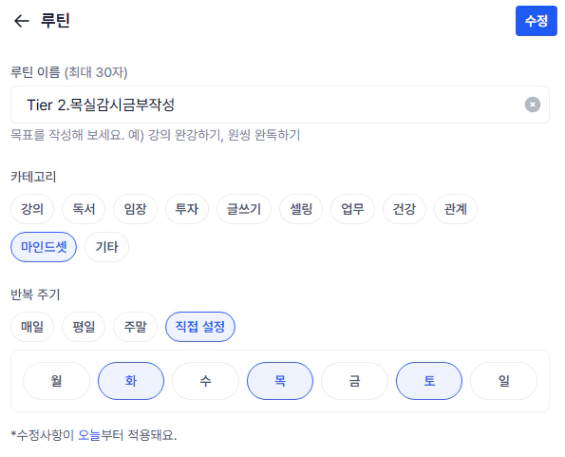Enable the 월 day button
The image size is (565, 457).
point(56,381)
